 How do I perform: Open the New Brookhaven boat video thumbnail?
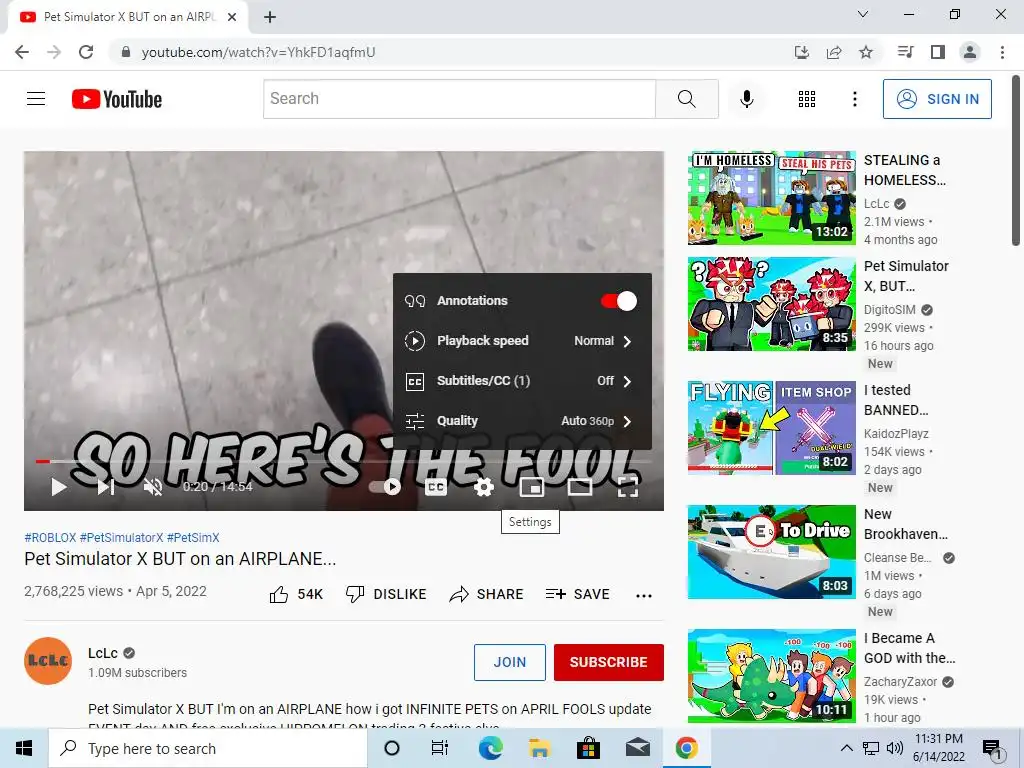click(771, 552)
